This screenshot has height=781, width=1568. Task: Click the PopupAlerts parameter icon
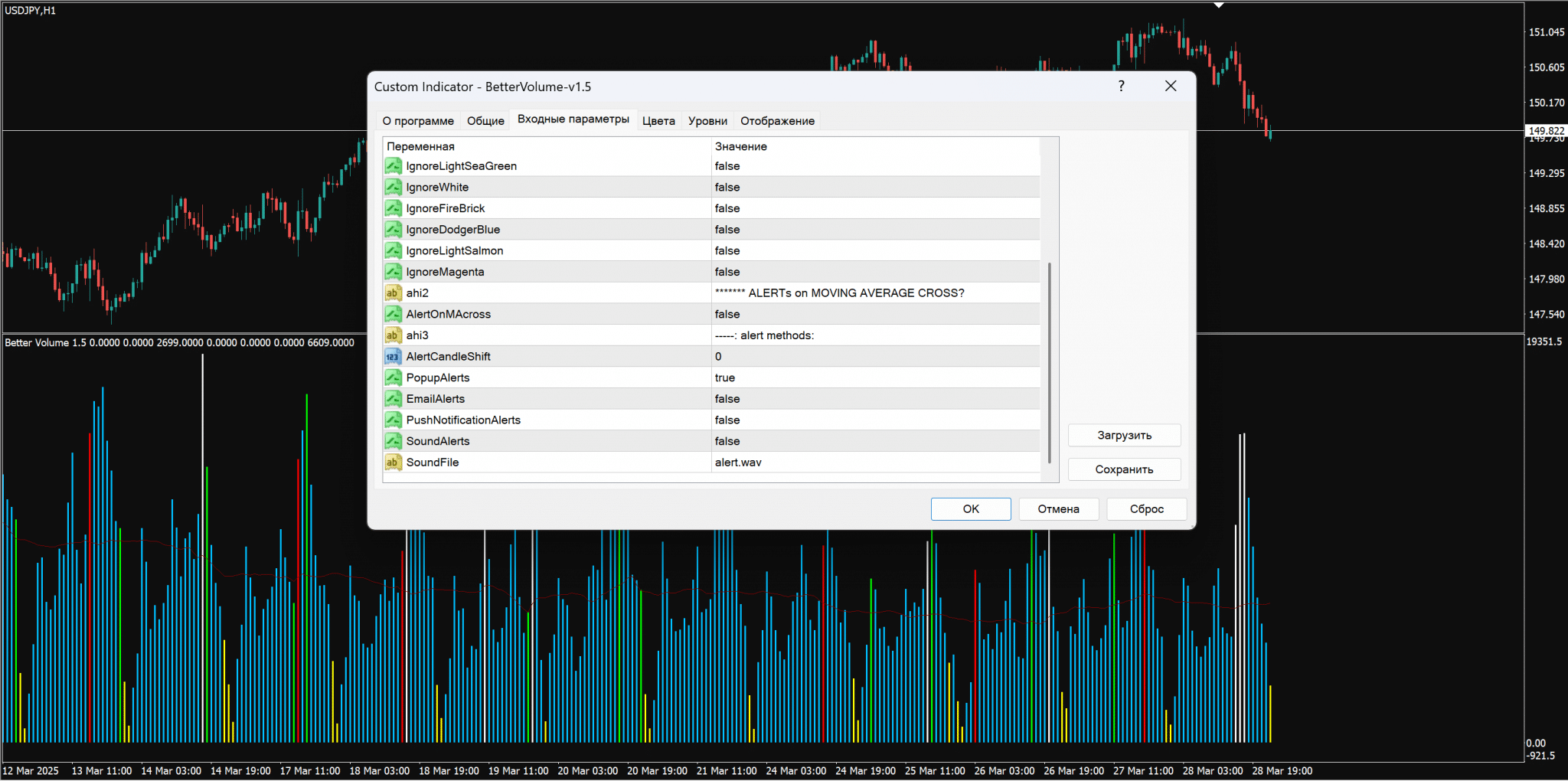pyautogui.click(x=393, y=378)
